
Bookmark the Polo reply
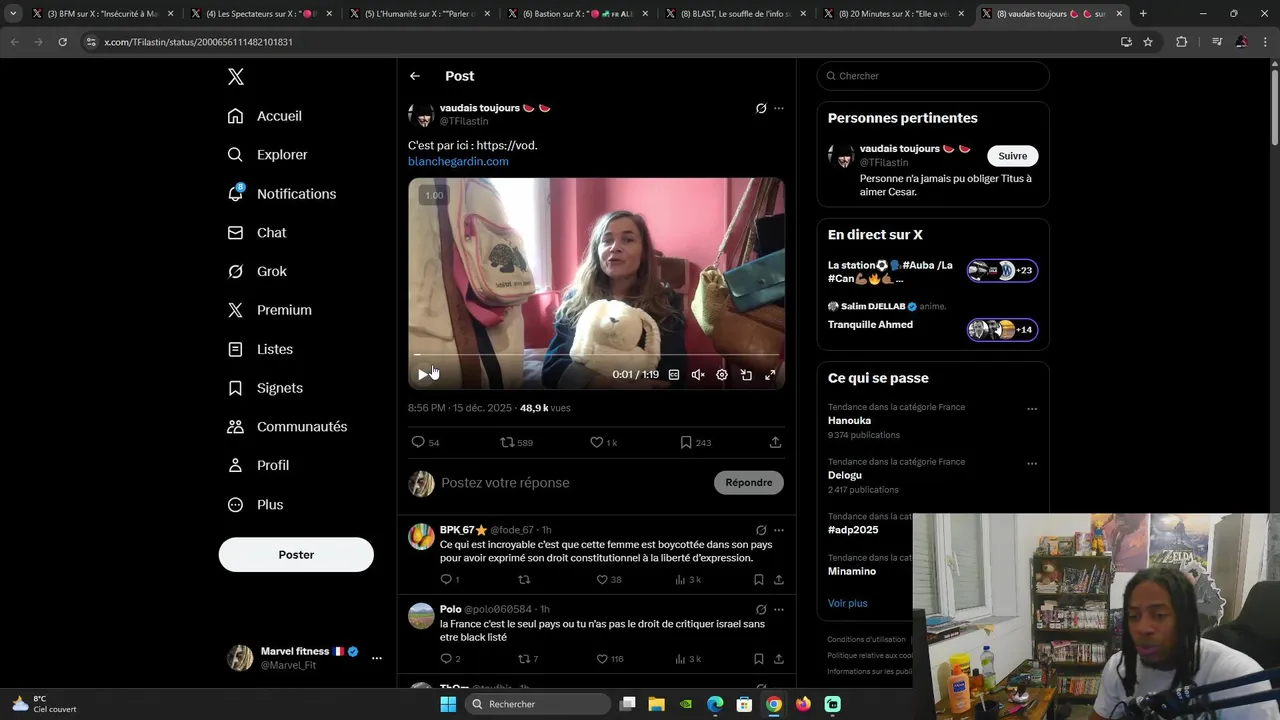point(759,659)
